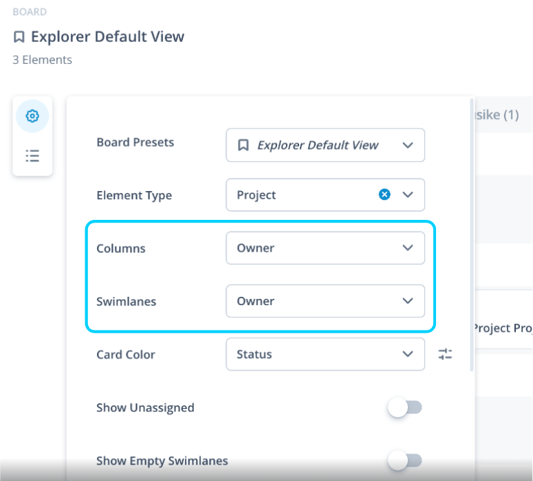This screenshot has height=481, width=533.
Task: Click the bookmark icon beside Explorer Default View title
Action: click(x=19, y=37)
